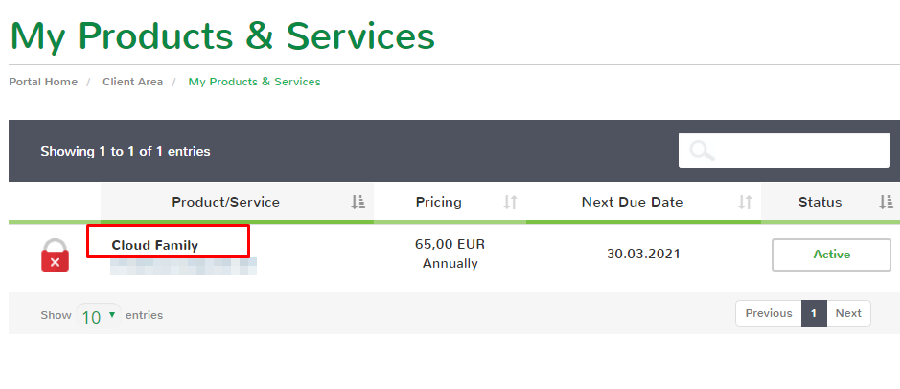Image resolution: width=900 pixels, height=389 pixels.
Task: Click the search magnifier icon
Action: pyautogui.click(x=702, y=151)
